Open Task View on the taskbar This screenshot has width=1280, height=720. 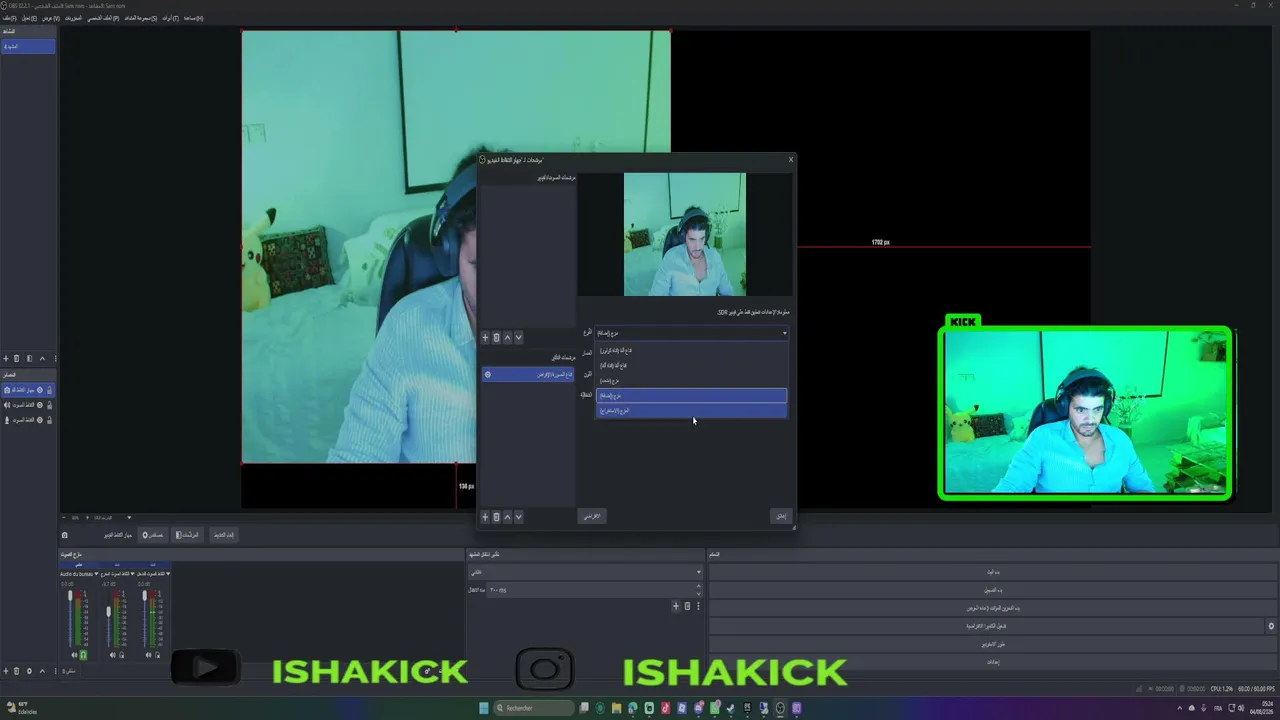[x=584, y=708]
